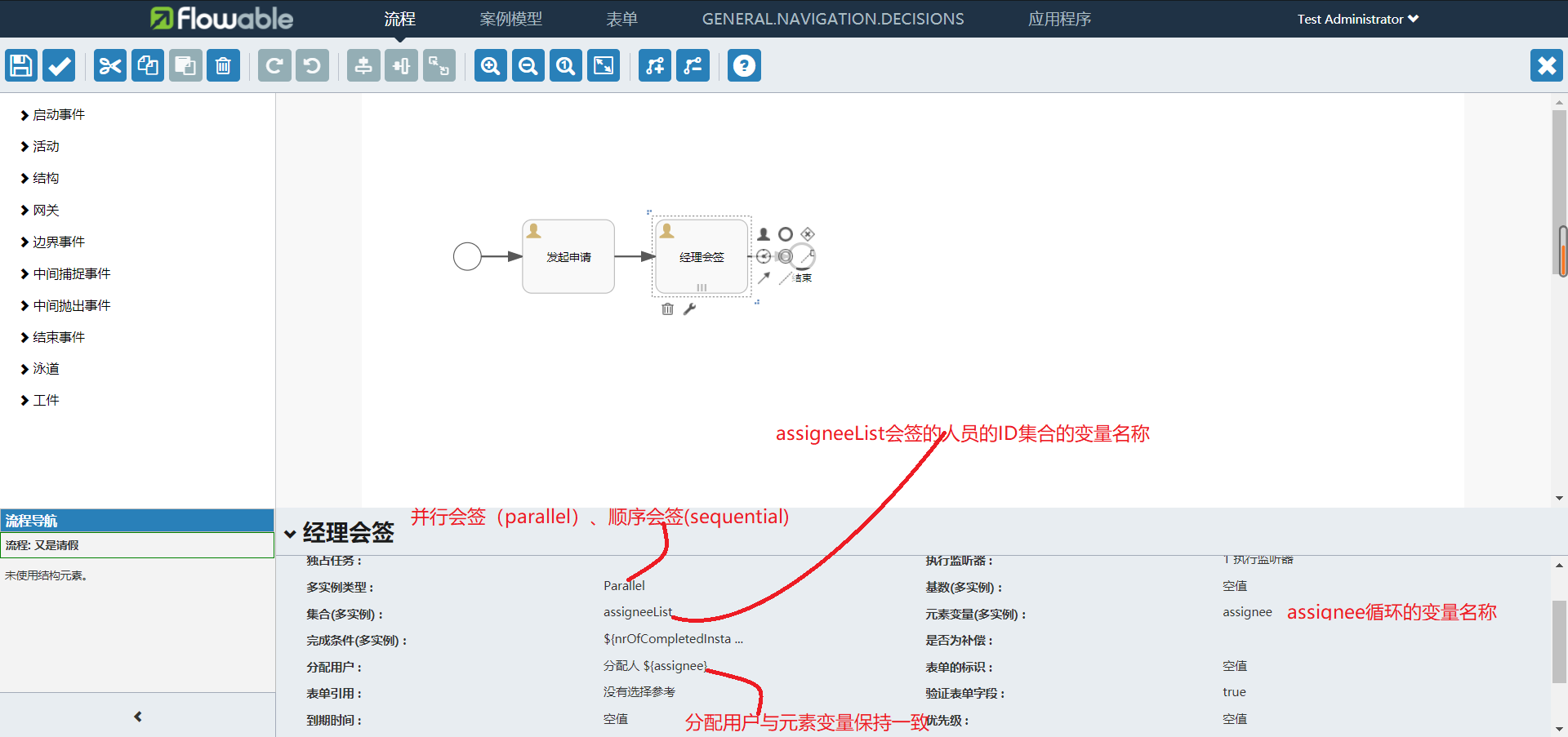Edit the 多实例类型 value Parallel
This screenshot has width=1568, height=737.
[624, 585]
